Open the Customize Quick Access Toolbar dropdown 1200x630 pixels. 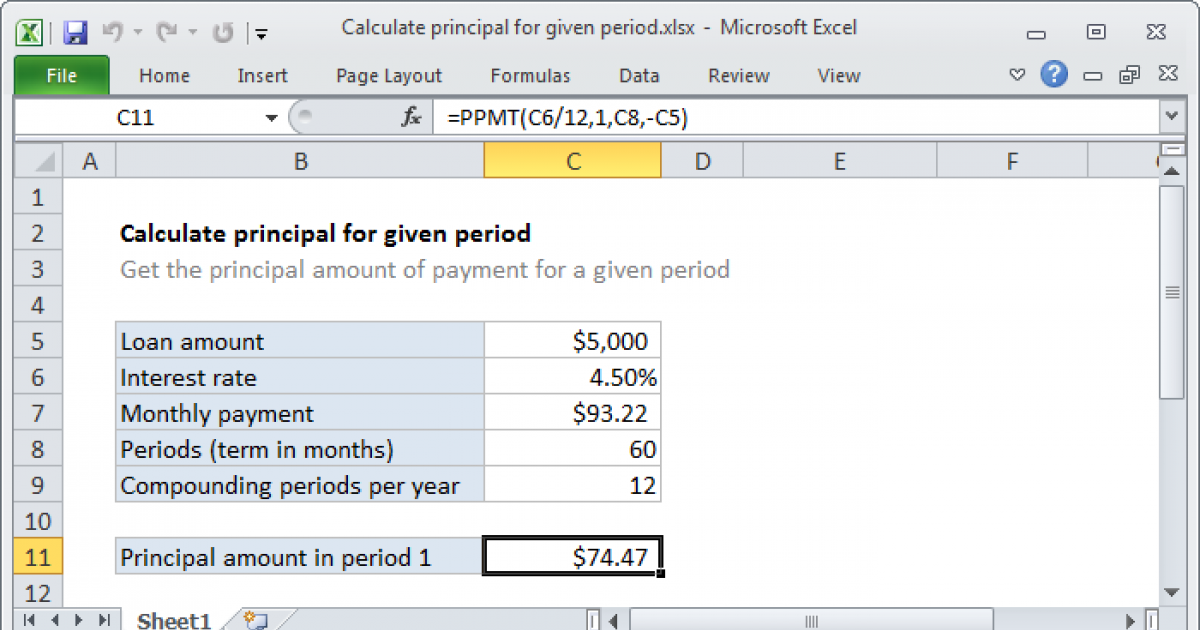pyautogui.click(x=261, y=34)
